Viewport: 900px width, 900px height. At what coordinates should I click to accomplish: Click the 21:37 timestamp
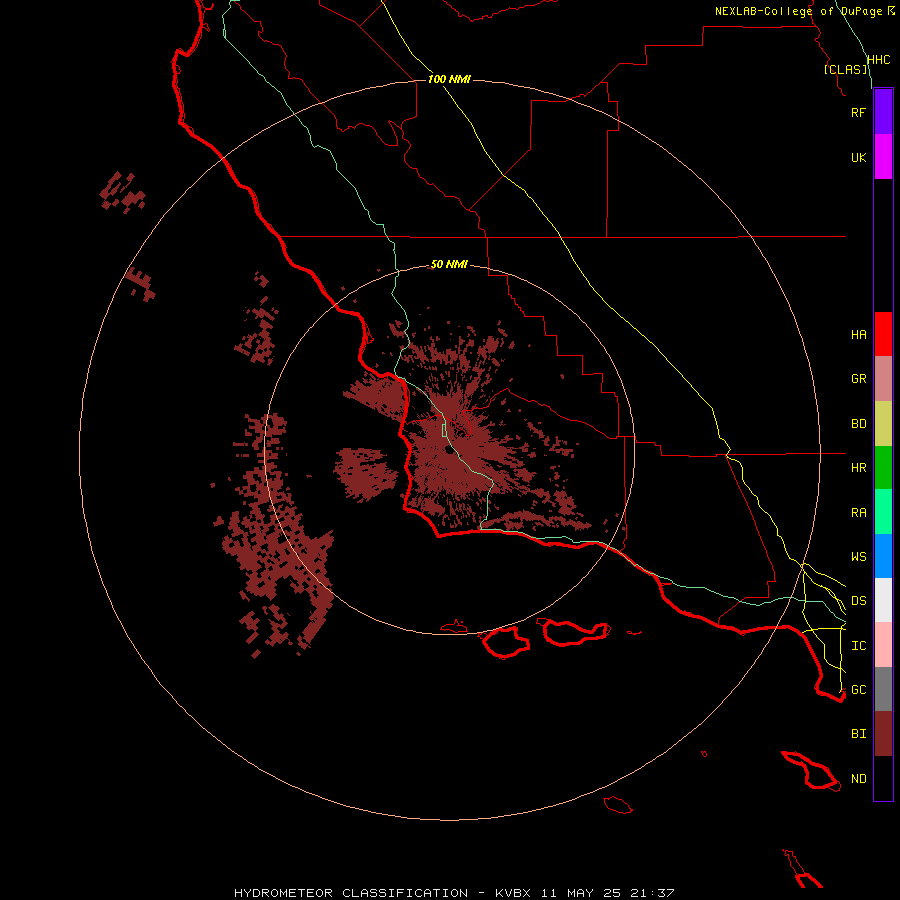coord(652,893)
